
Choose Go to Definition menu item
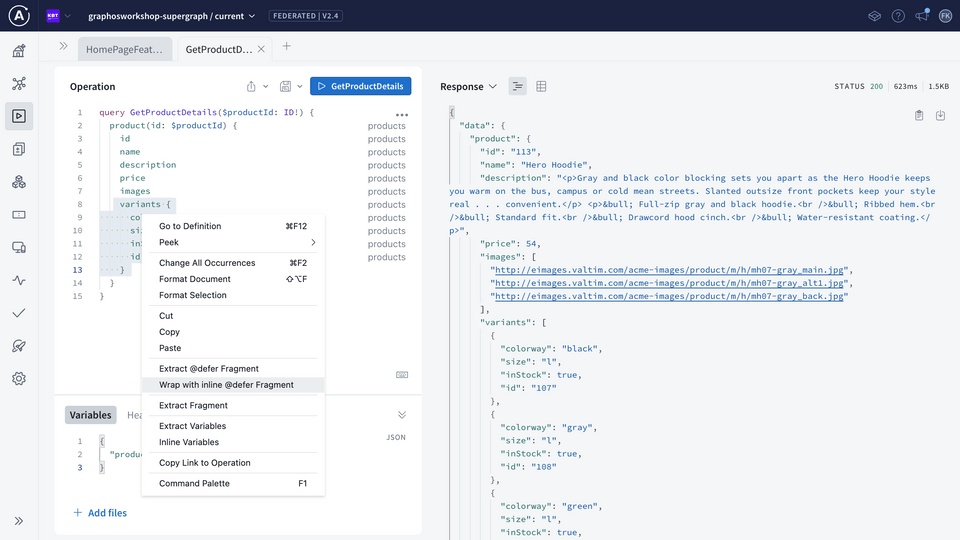click(x=233, y=226)
